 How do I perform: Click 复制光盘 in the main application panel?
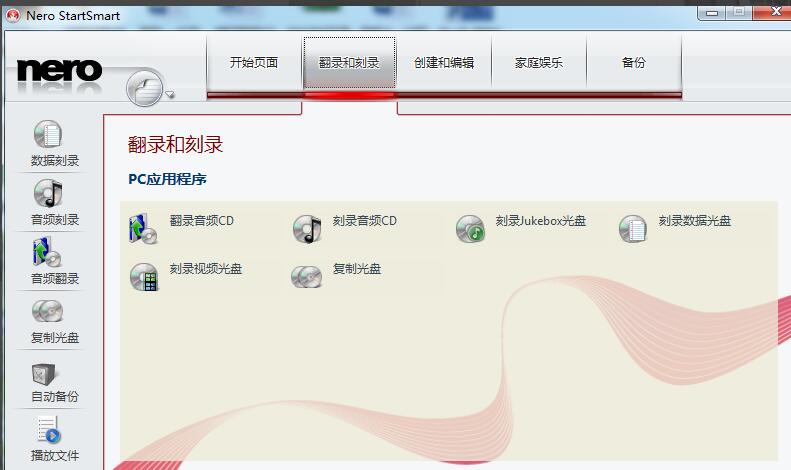(355, 270)
